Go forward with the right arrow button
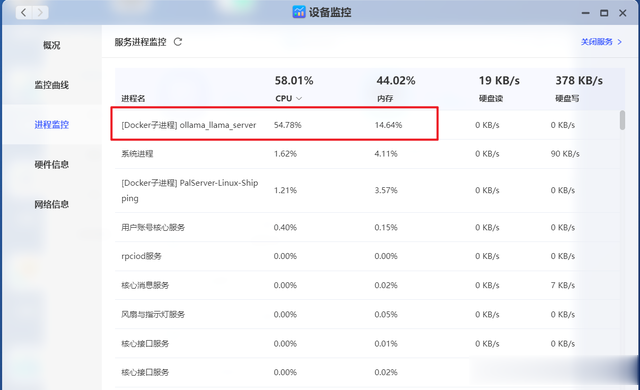This screenshot has width=640, height=390. 40,13
